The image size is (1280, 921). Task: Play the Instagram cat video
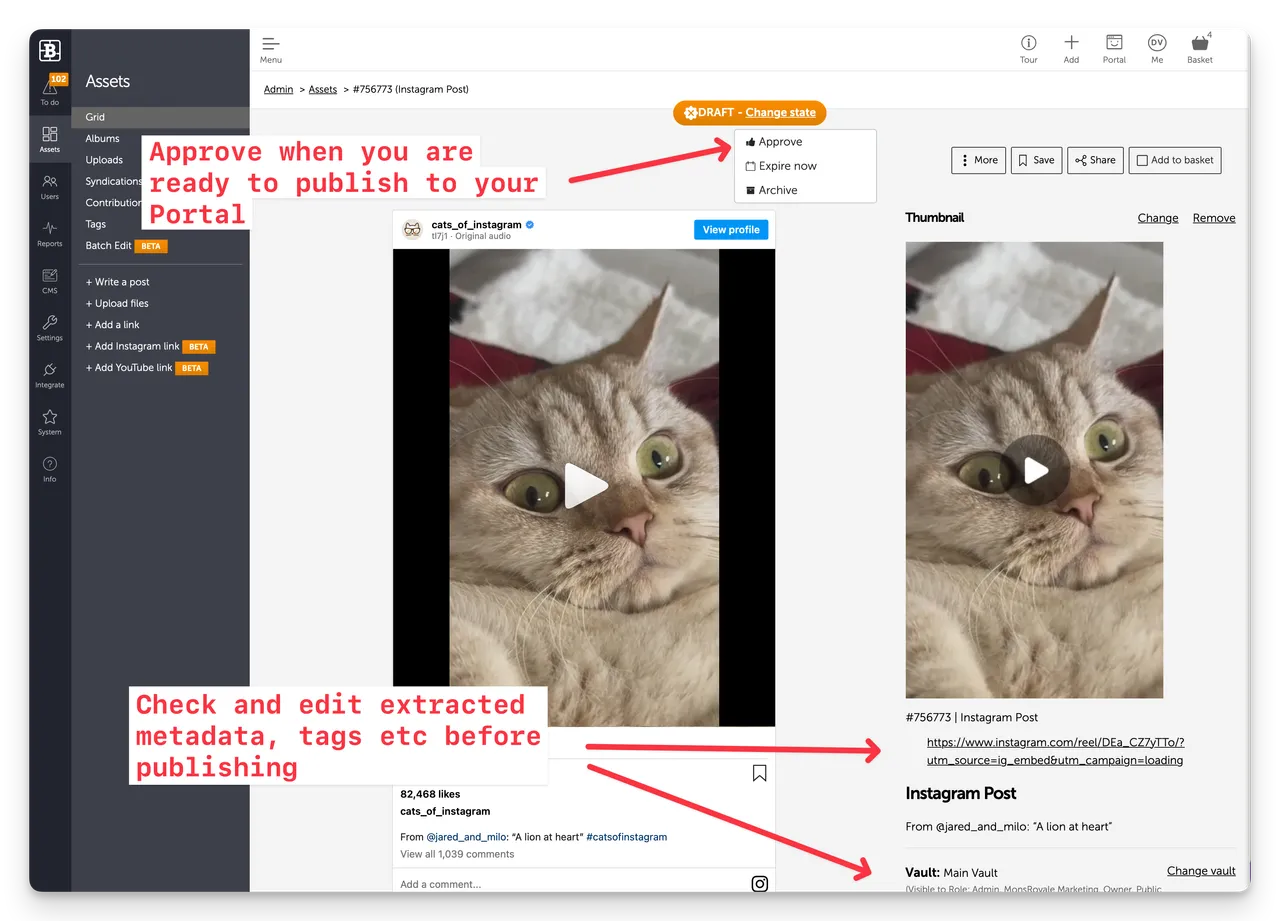(x=585, y=486)
